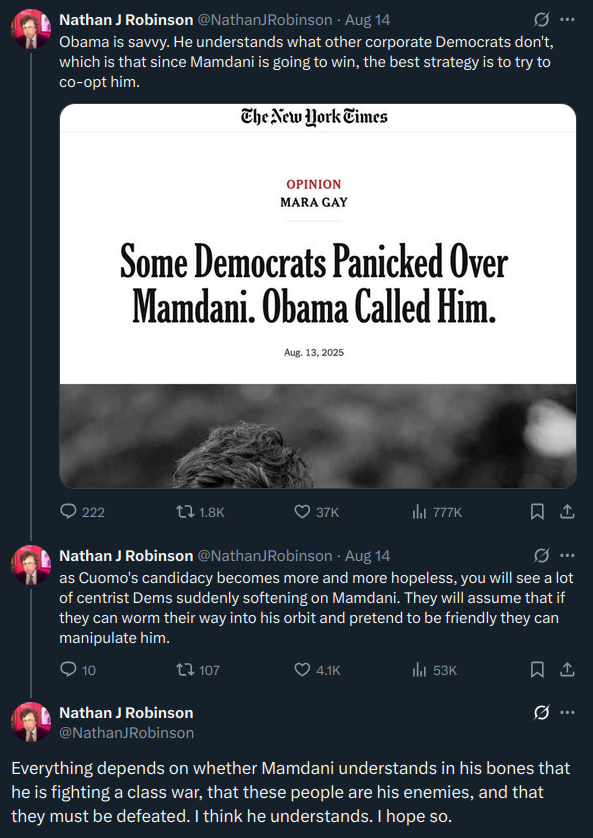This screenshot has width=593, height=838.
Task: Like the tweet with 4.1K likes
Action: [x=317, y=670]
